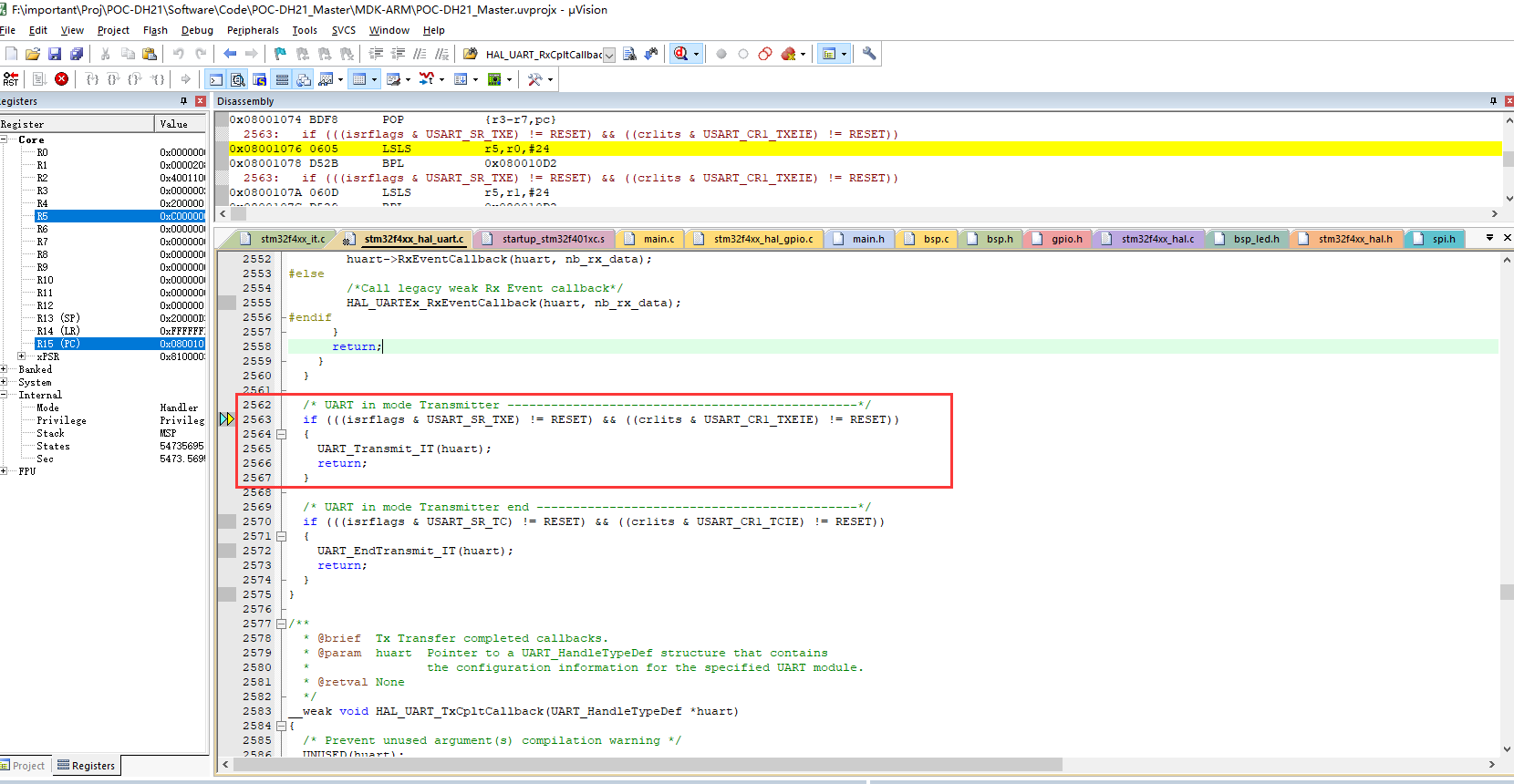
Task: Pin the Registers panel auto-hide
Action: click(183, 101)
